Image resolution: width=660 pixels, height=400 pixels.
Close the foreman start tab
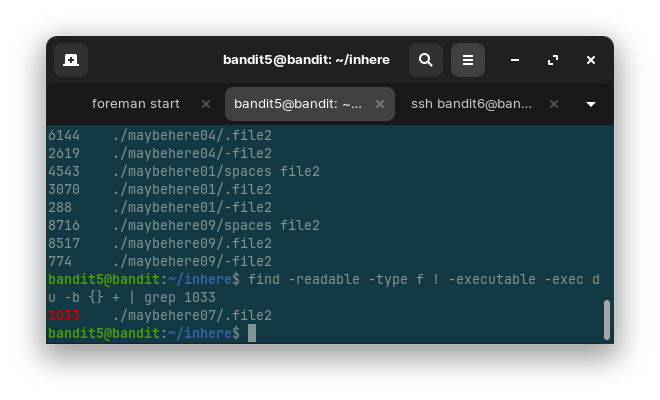point(205,104)
